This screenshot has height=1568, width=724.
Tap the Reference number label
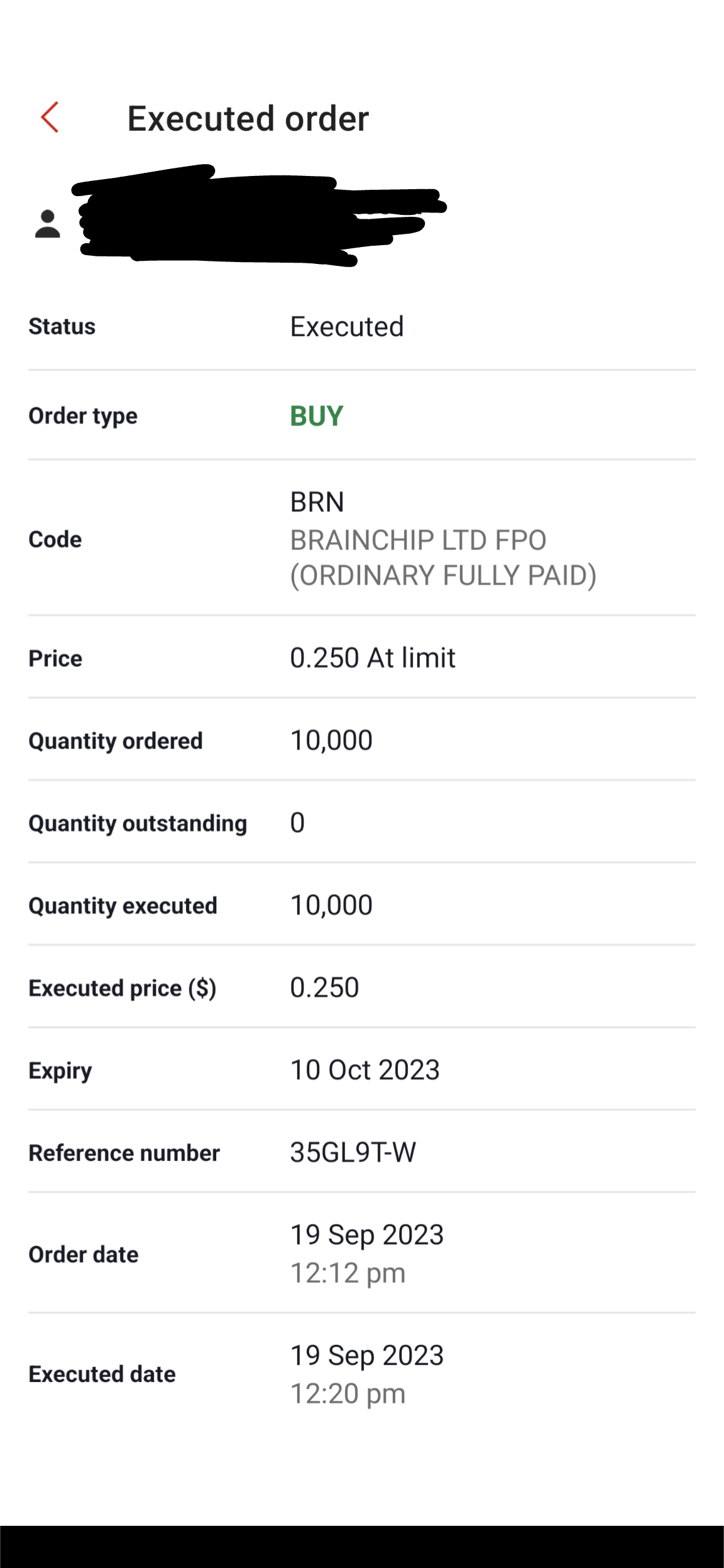124,1153
